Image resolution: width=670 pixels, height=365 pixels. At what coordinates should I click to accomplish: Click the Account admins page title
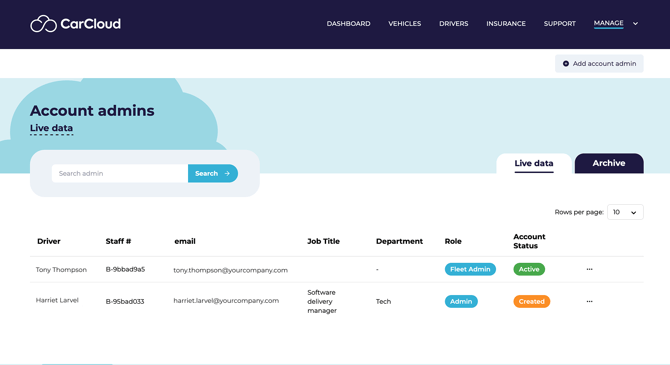pos(92,111)
